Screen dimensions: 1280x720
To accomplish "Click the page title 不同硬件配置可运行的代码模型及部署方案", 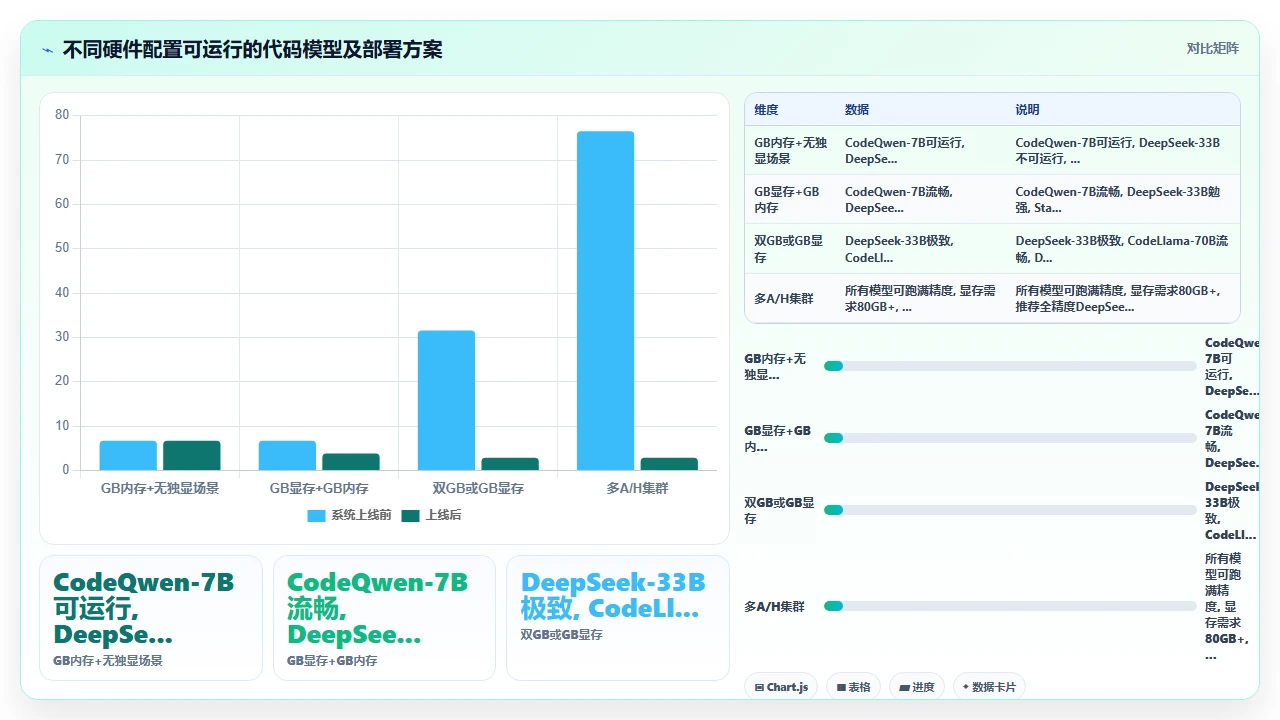I will click(x=252, y=49).
